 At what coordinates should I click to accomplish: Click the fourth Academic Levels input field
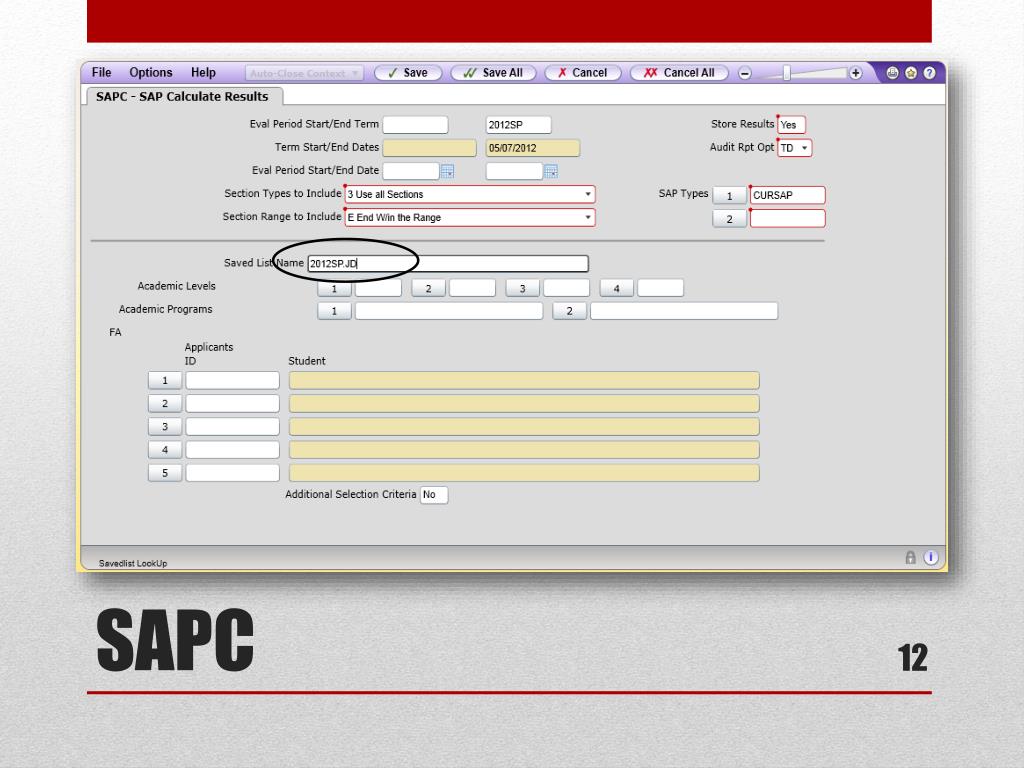(x=660, y=288)
